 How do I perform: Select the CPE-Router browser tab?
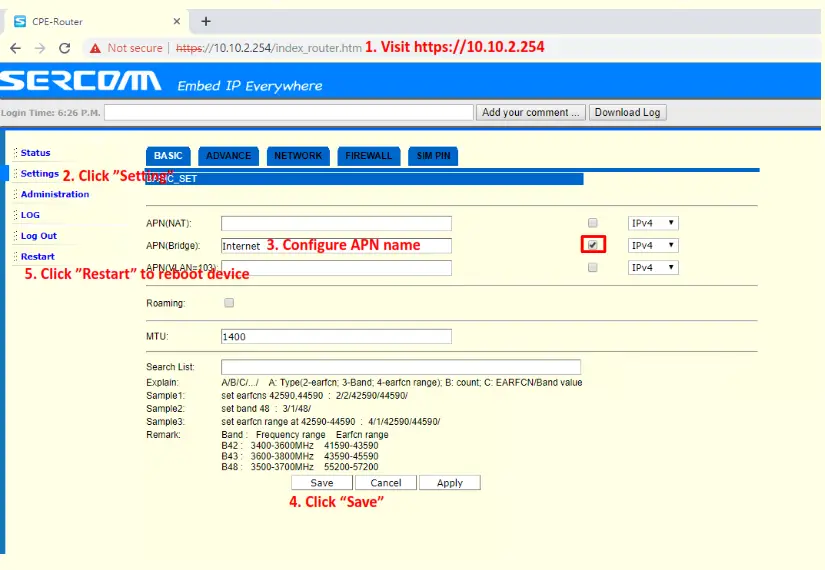coord(96,22)
